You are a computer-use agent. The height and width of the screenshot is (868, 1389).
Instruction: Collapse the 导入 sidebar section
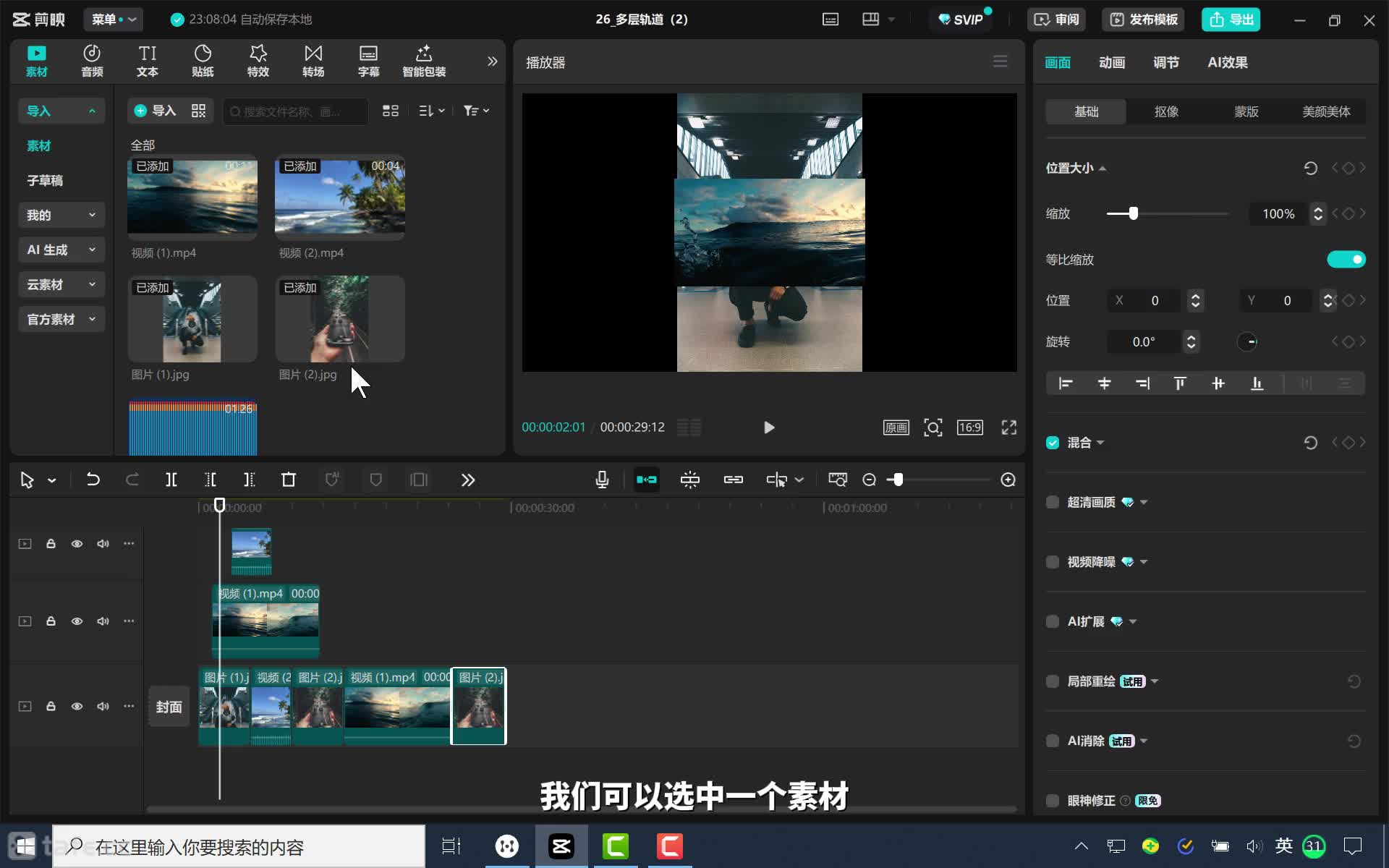(x=61, y=111)
